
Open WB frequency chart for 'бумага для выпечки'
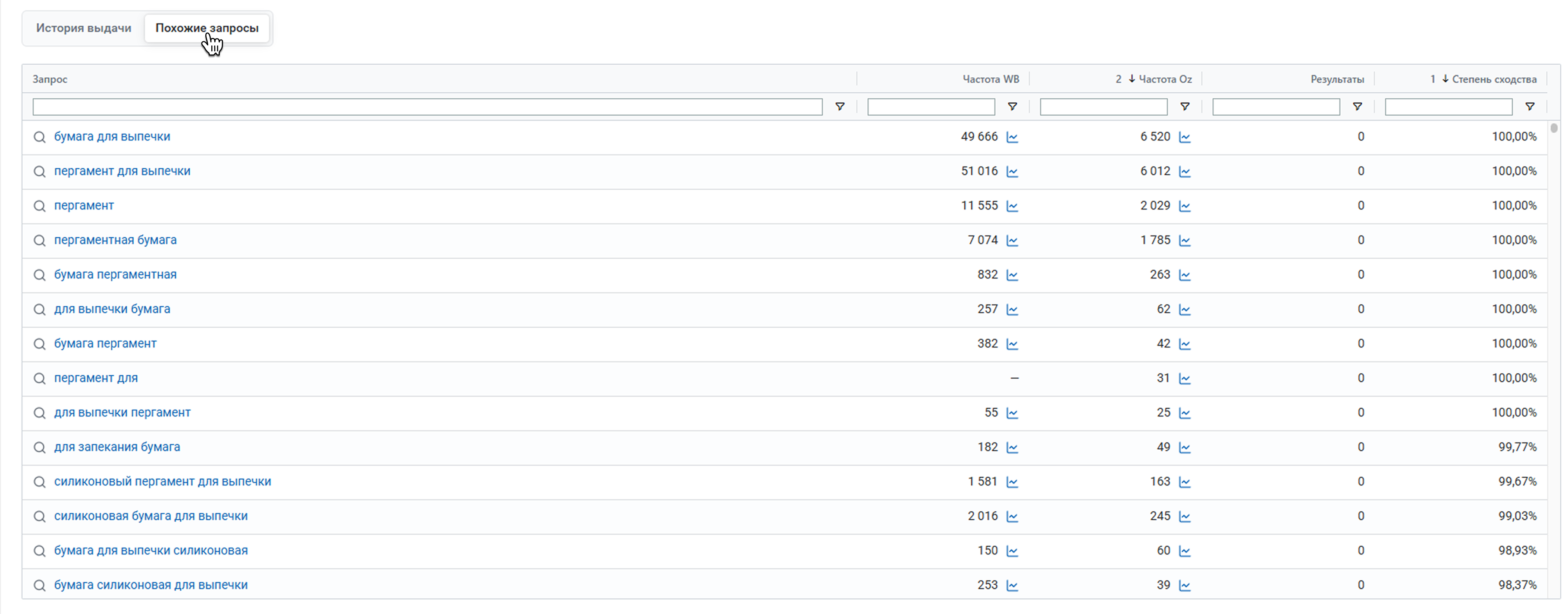click(1012, 137)
